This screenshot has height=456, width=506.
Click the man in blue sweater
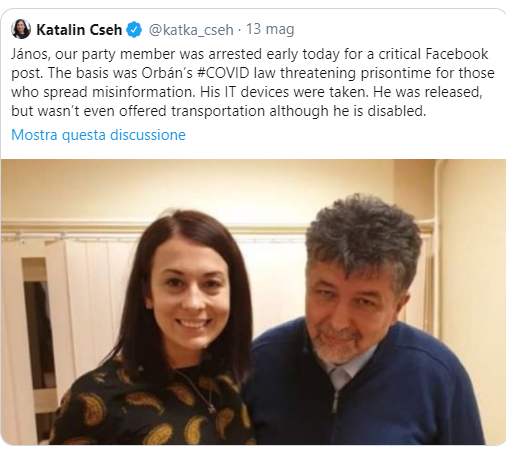point(363,327)
